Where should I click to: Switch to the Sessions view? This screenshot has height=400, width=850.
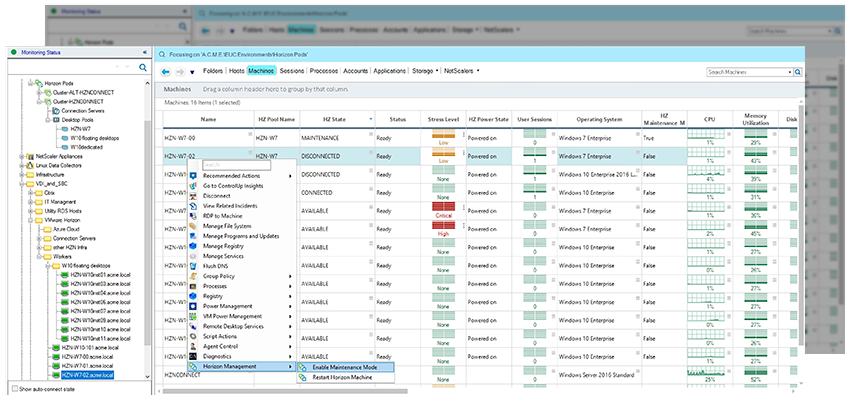point(292,70)
